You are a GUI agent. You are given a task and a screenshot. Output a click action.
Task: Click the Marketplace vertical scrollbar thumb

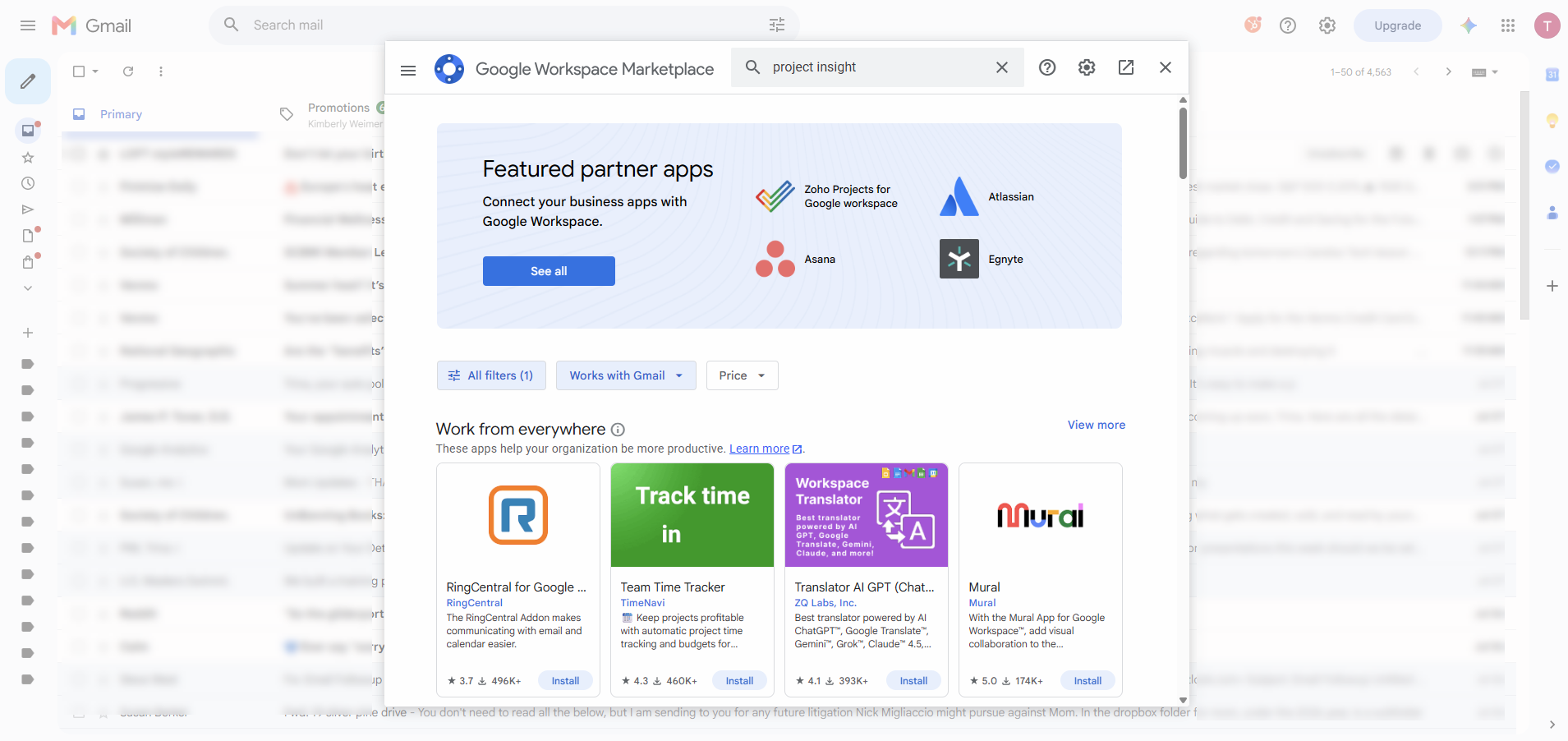(x=1183, y=143)
